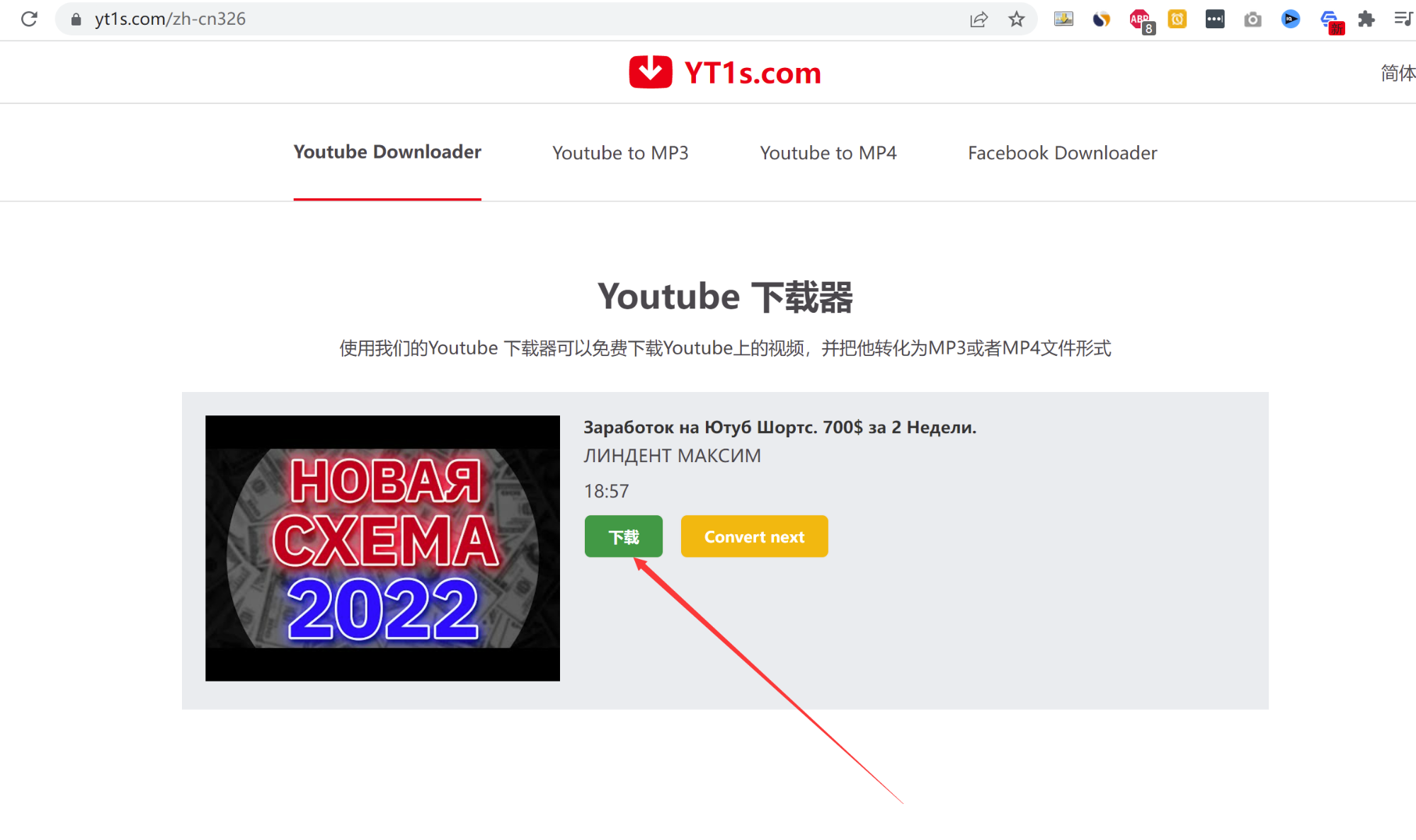Reload the page with the refresh icon
Image resolution: width=1416 pixels, height=840 pixels.
click(x=29, y=19)
